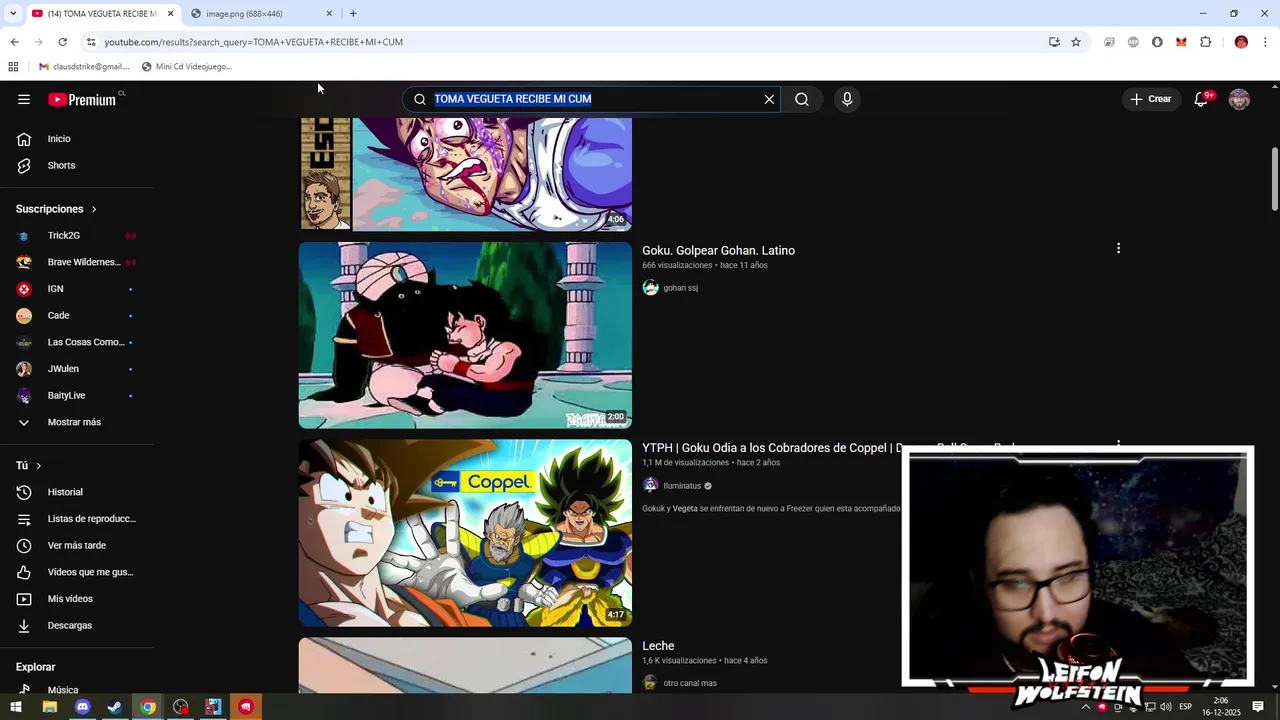Viewport: 1280px width, 720px height.
Task: Play the Coppel YTPH video thumbnail
Action: [465, 533]
